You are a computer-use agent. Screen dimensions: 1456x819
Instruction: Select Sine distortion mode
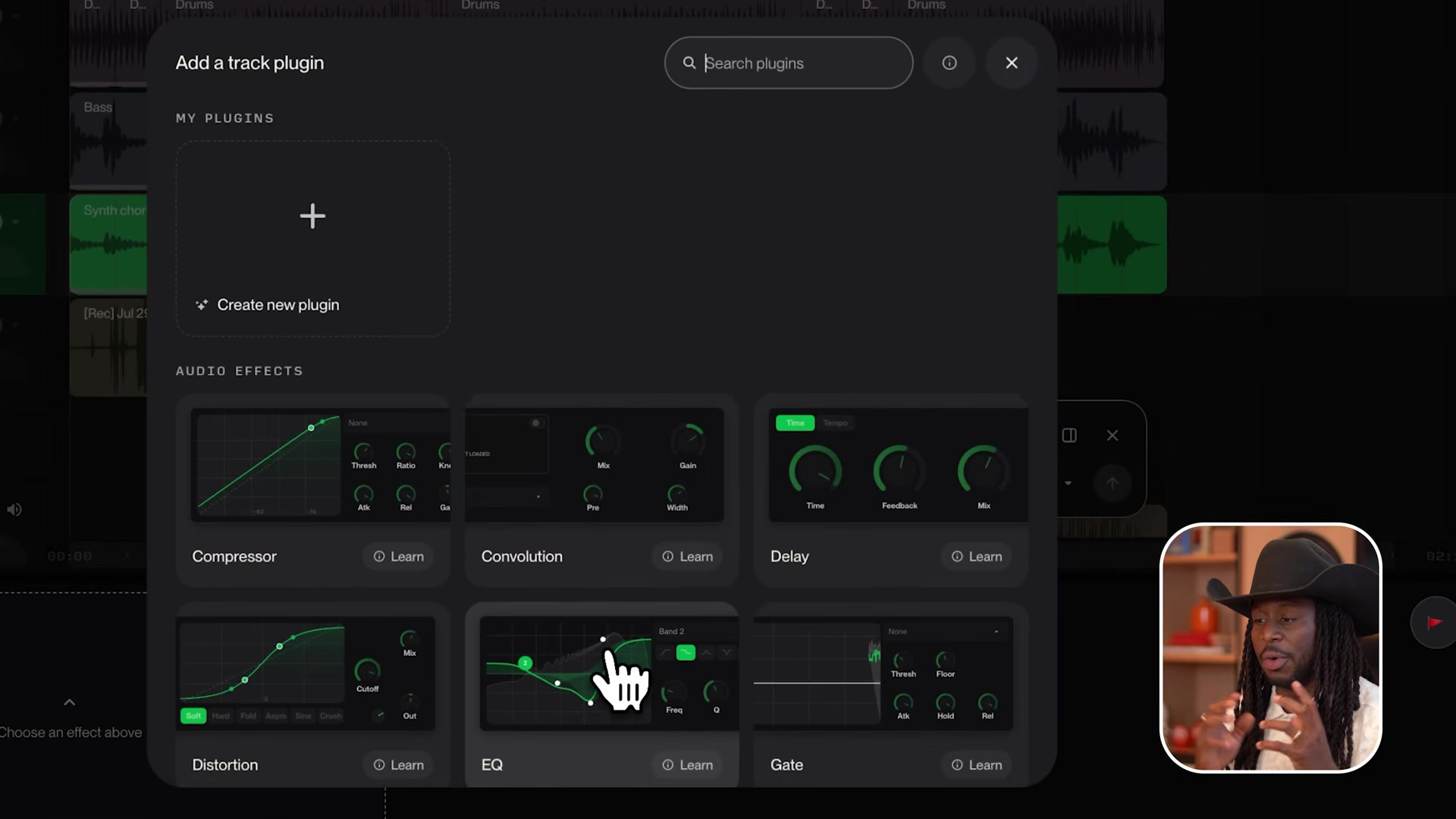pos(303,716)
